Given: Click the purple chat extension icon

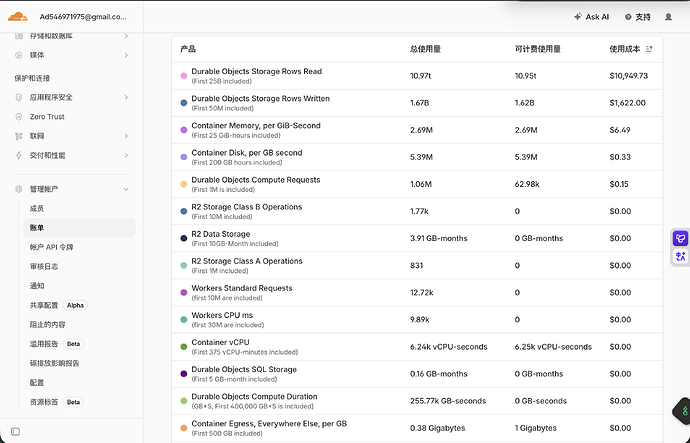Looking at the screenshot, I should click(x=680, y=238).
